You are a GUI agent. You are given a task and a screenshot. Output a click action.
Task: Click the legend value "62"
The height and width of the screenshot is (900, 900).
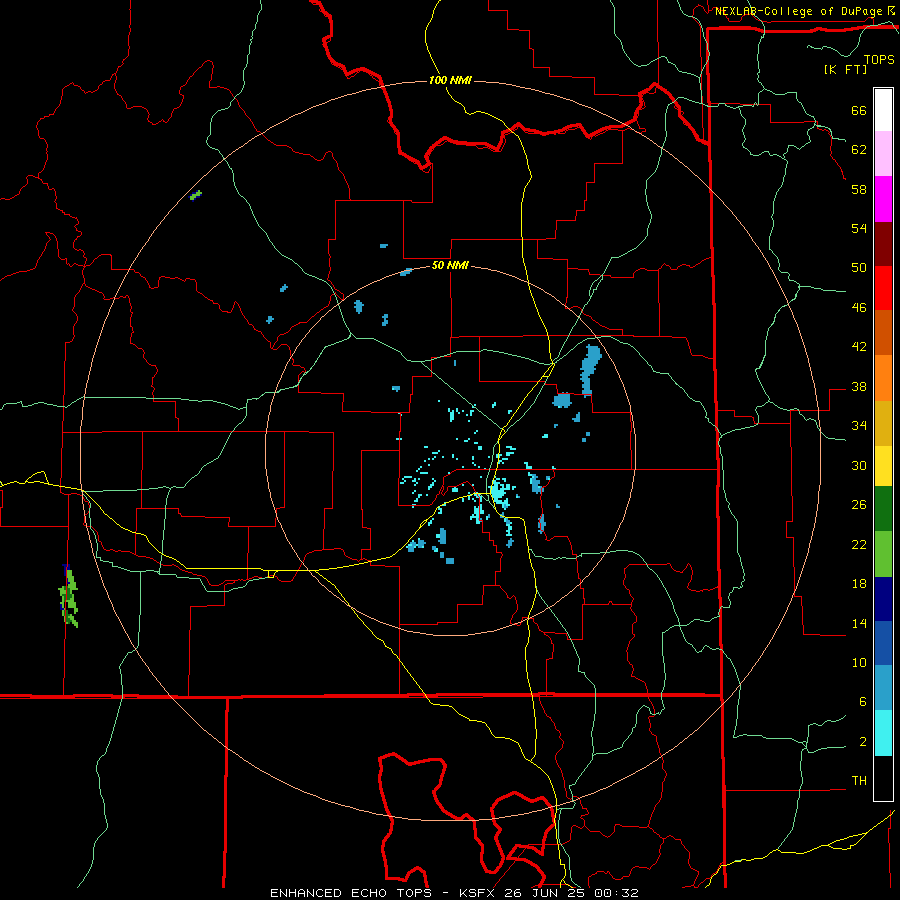click(x=859, y=150)
